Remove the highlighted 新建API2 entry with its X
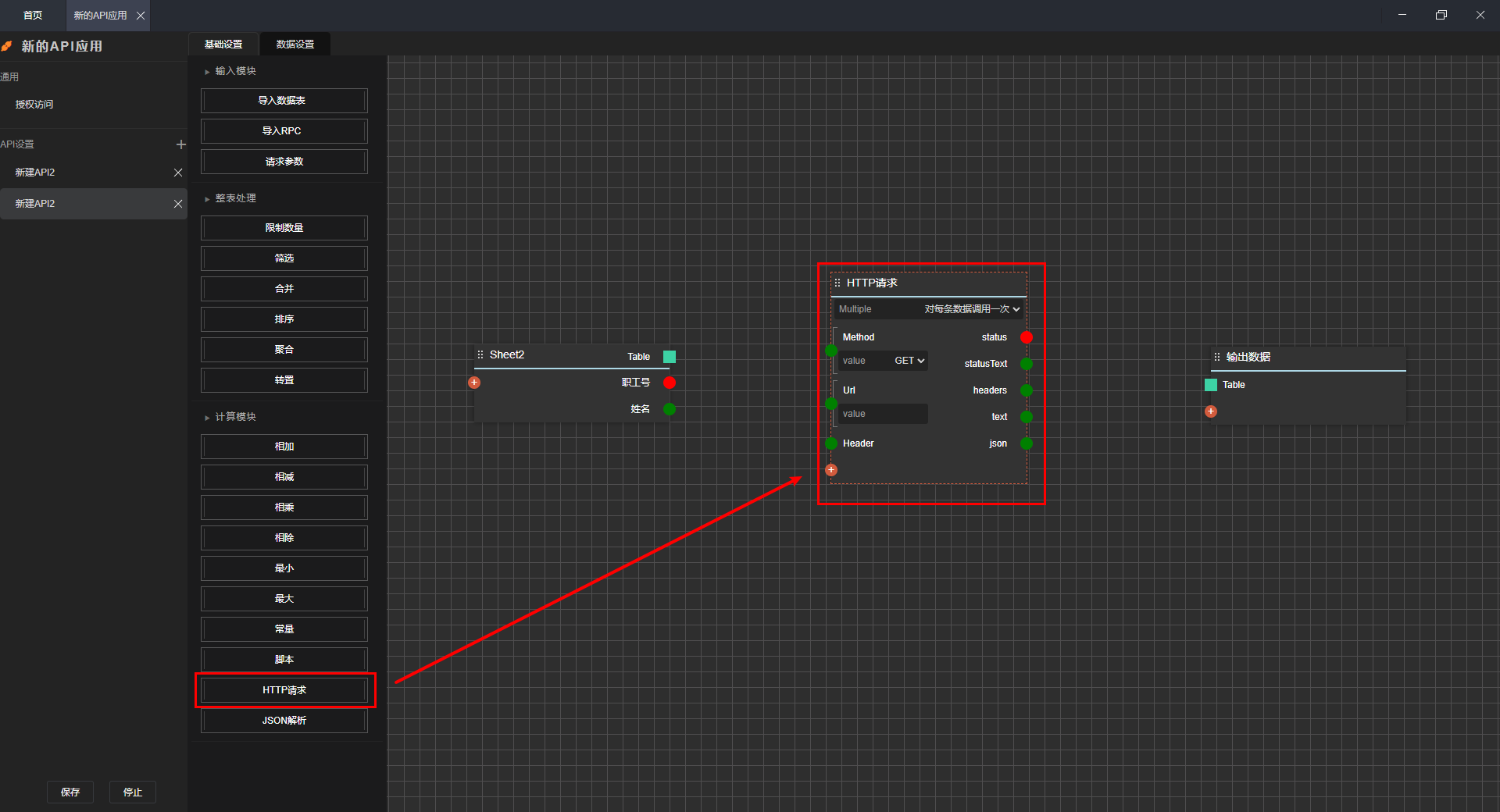Viewport: 1500px width, 812px height. point(178,204)
